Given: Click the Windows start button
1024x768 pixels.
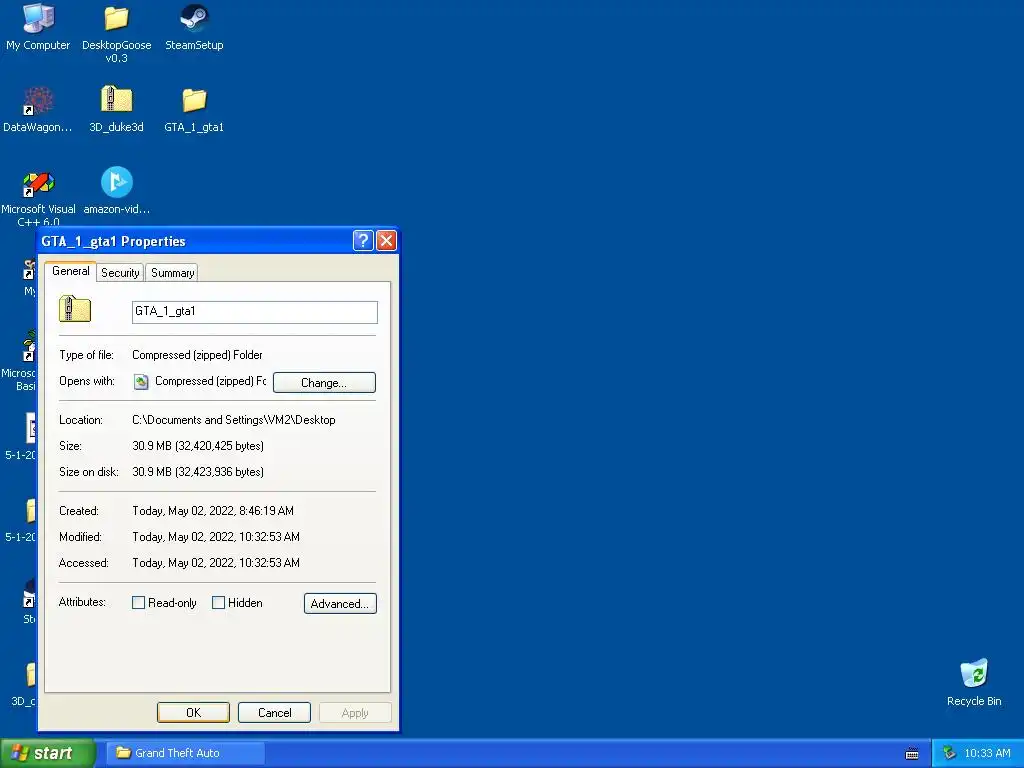Looking at the screenshot, I should click(47, 753).
